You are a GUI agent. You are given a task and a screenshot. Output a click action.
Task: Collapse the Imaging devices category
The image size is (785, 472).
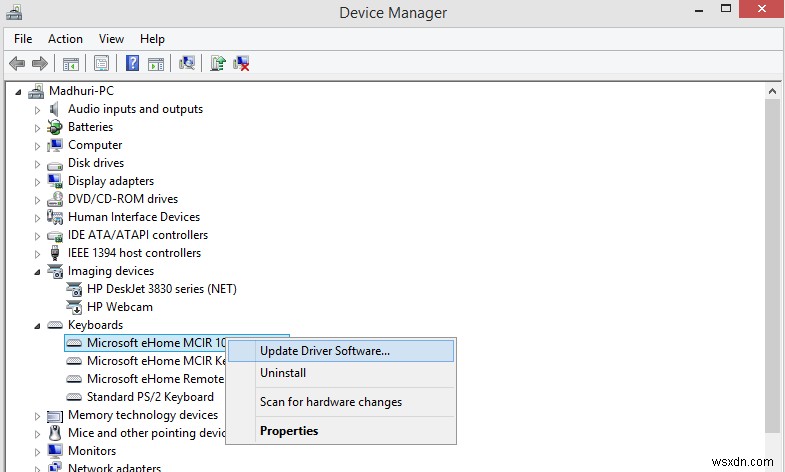point(38,271)
